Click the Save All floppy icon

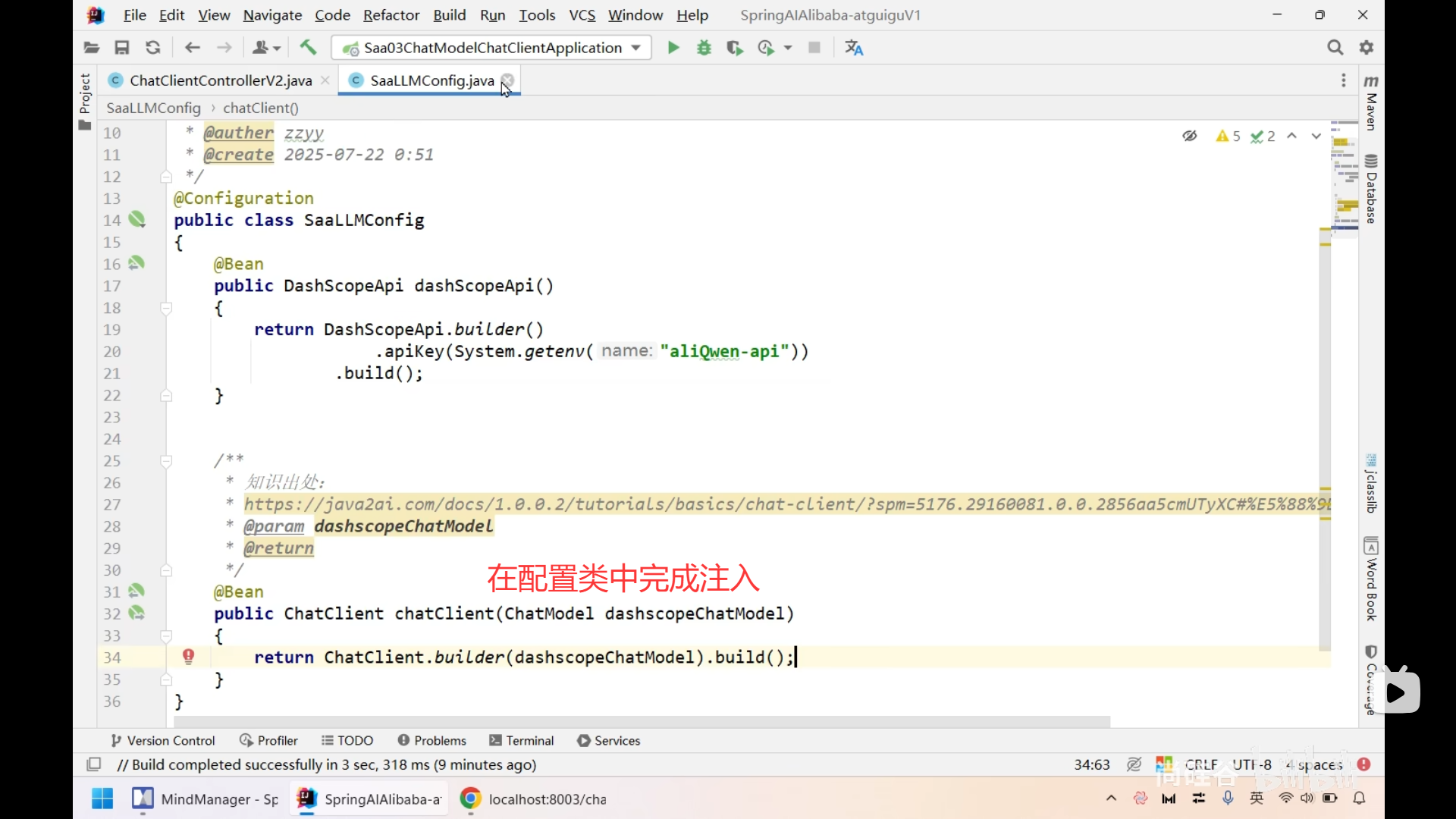(x=121, y=48)
